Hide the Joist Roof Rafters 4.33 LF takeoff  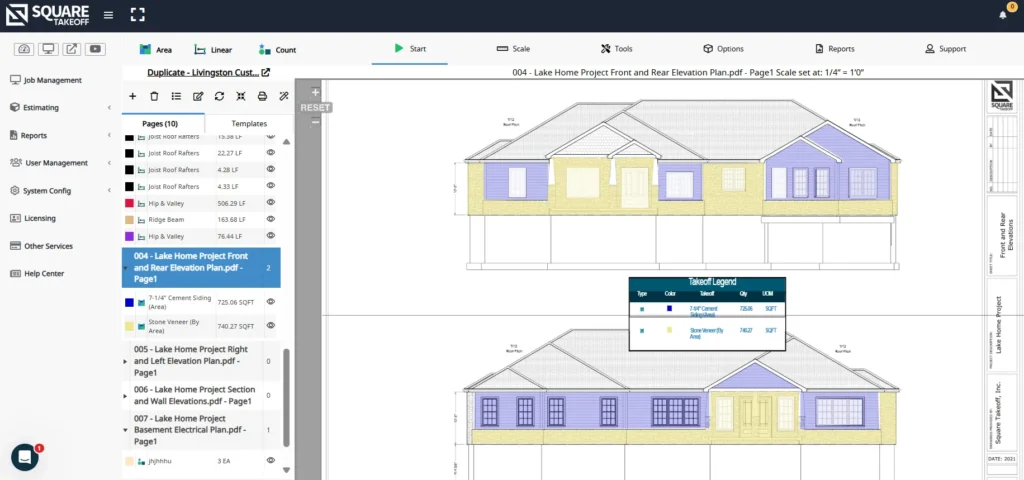(x=270, y=186)
